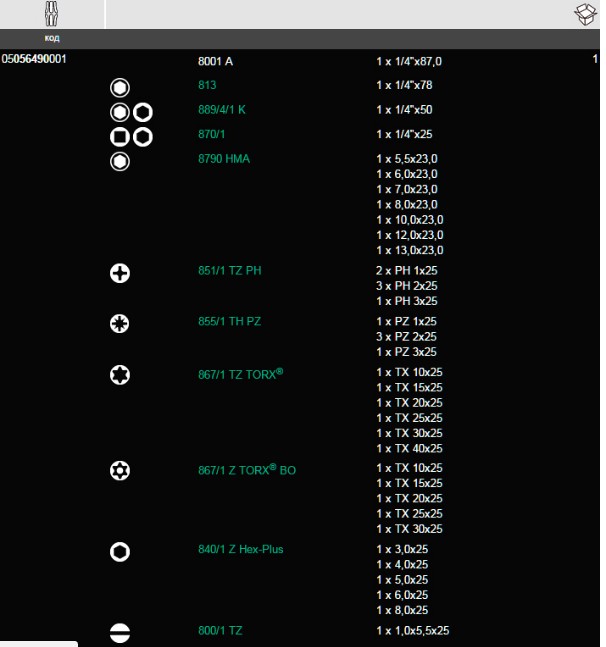Viewport: 606px width, 647px height.
Task: Select the text 1 x 3,0x25
Action: coord(402,549)
